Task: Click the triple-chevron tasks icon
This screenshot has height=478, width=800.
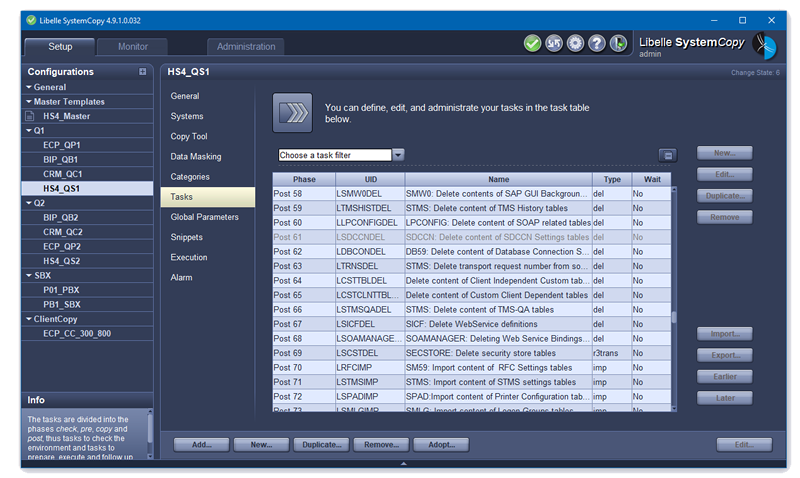Action: point(292,112)
